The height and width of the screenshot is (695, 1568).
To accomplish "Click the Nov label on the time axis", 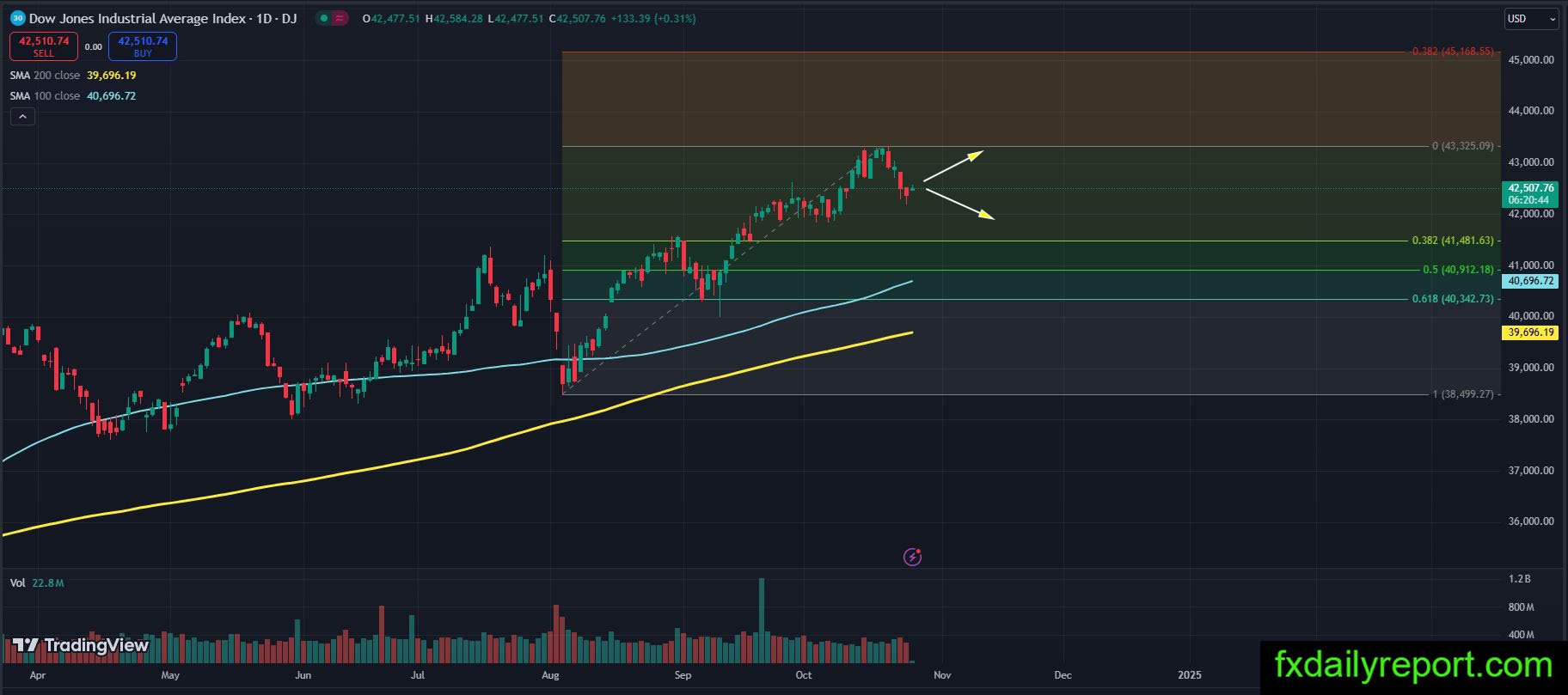I will (x=942, y=675).
